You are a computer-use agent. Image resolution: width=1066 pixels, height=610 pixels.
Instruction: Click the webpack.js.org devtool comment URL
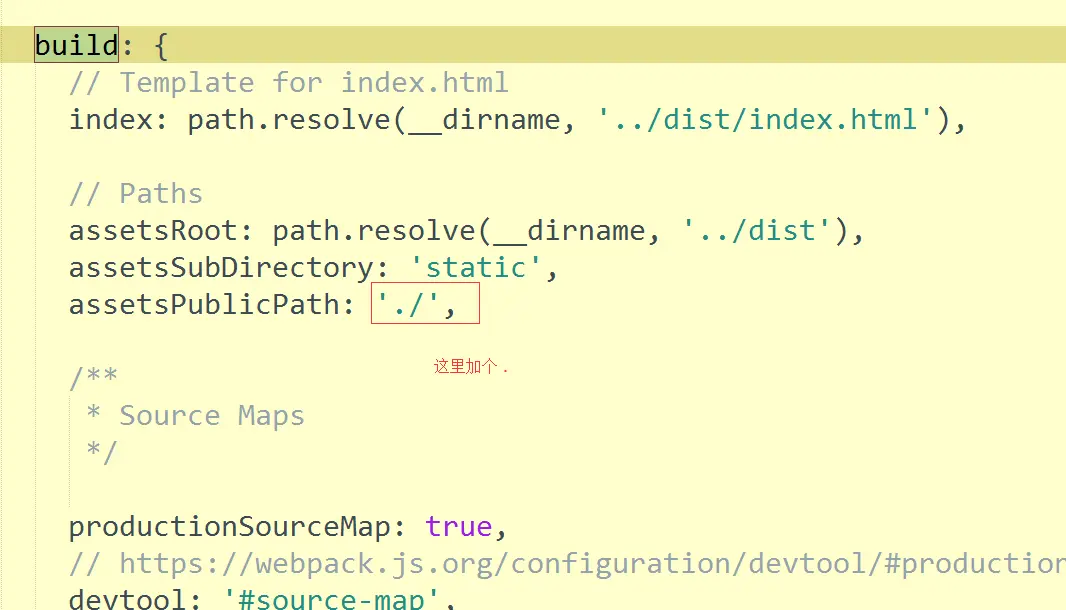pos(592,564)
